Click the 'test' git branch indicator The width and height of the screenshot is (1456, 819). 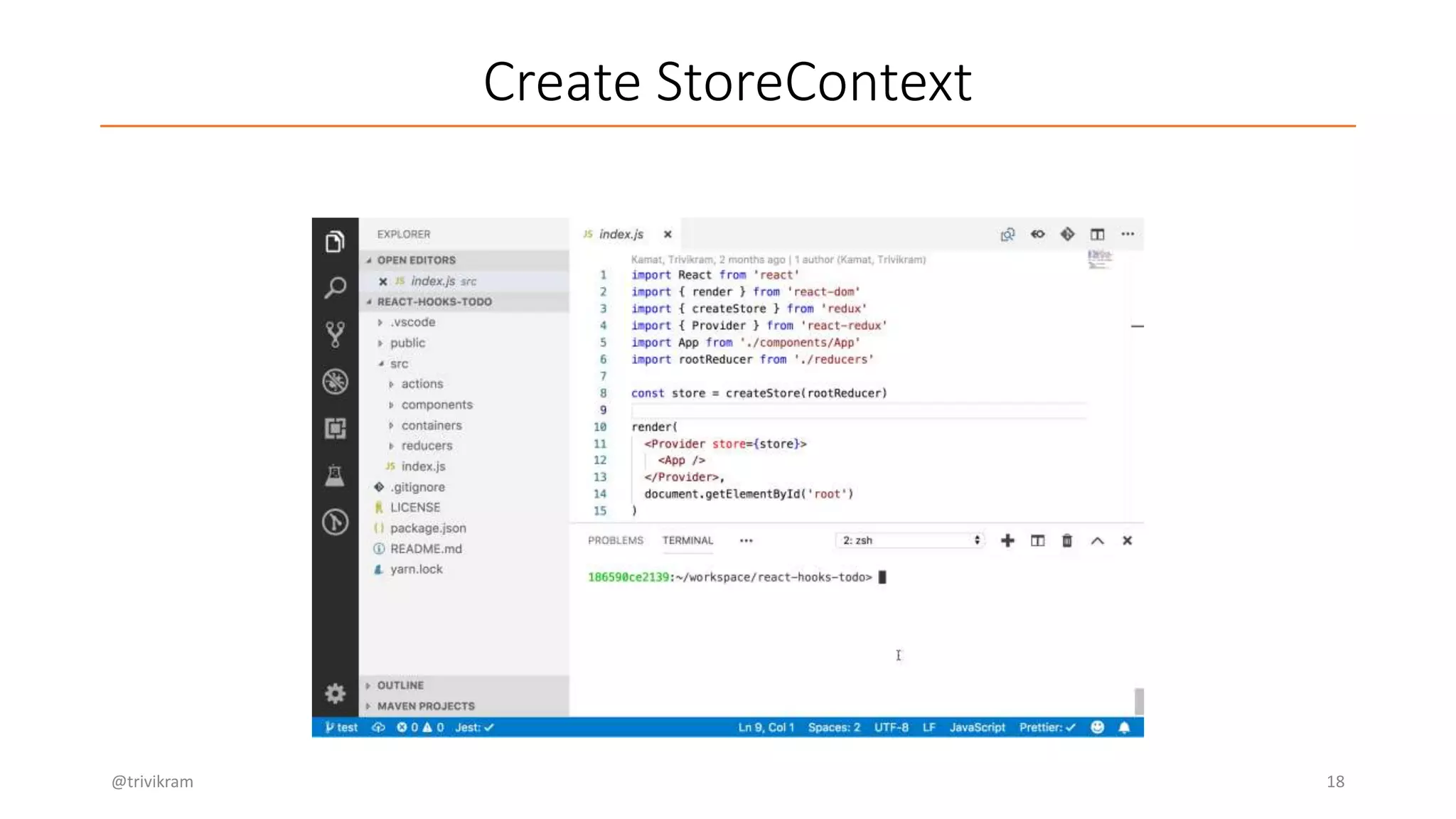(x=341, y=727)
